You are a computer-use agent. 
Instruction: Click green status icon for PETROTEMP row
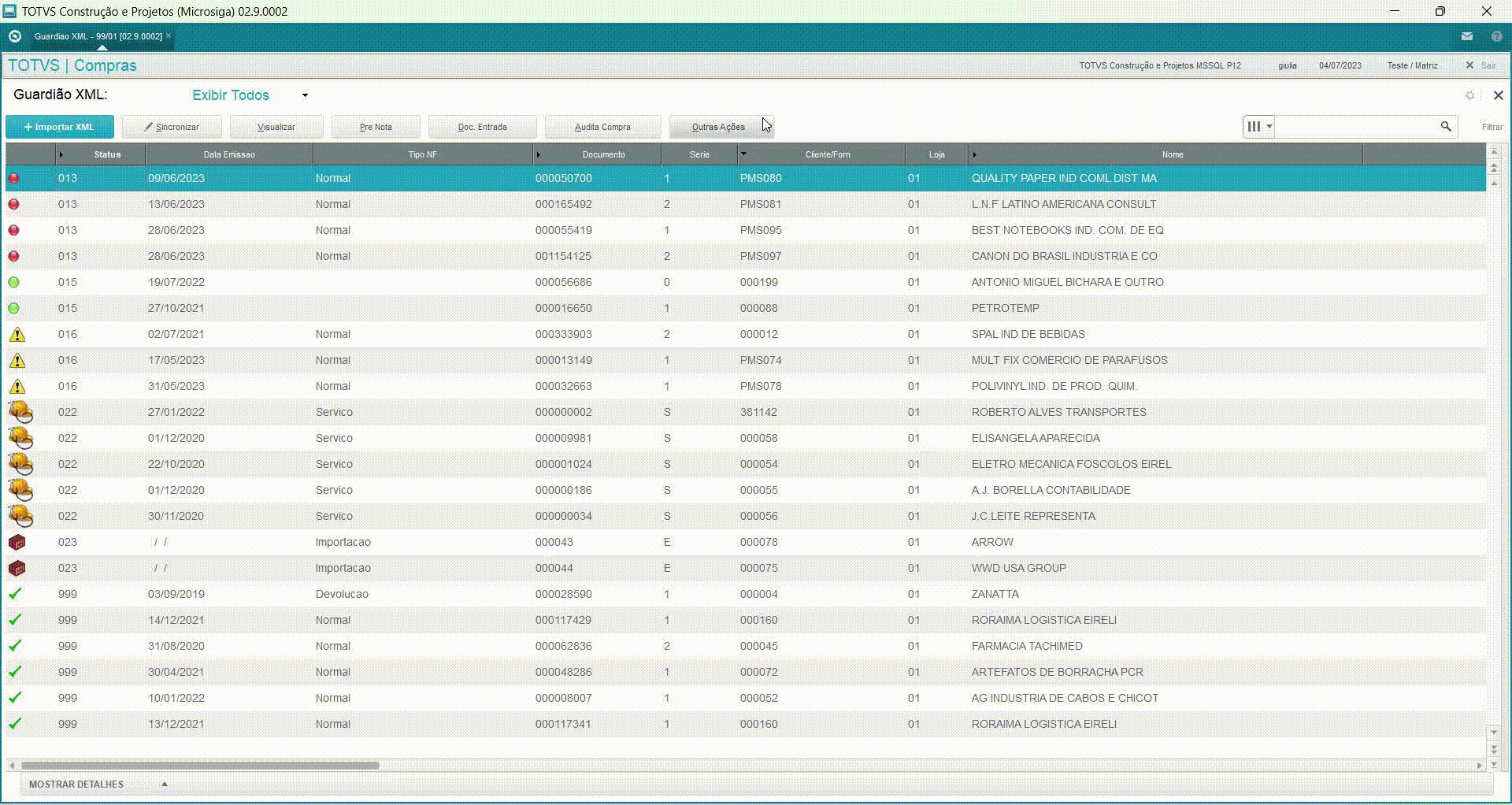tap(13, 309)
